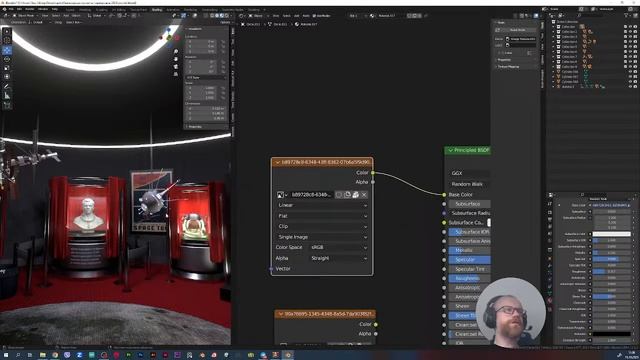Open the Single Image source dropdown
The height and width of the screenshot is (360, 640).
pos(322,237)
